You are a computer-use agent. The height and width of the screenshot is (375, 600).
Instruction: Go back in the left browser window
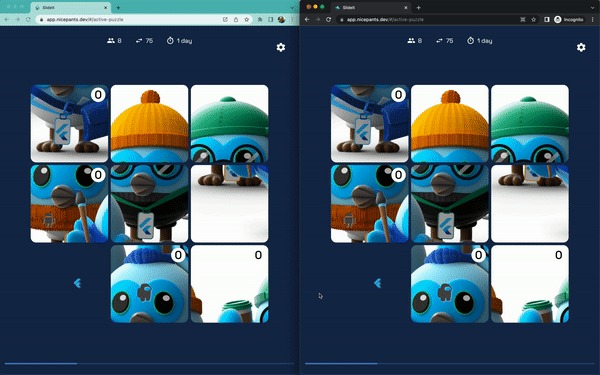click(x=7, y=20)
